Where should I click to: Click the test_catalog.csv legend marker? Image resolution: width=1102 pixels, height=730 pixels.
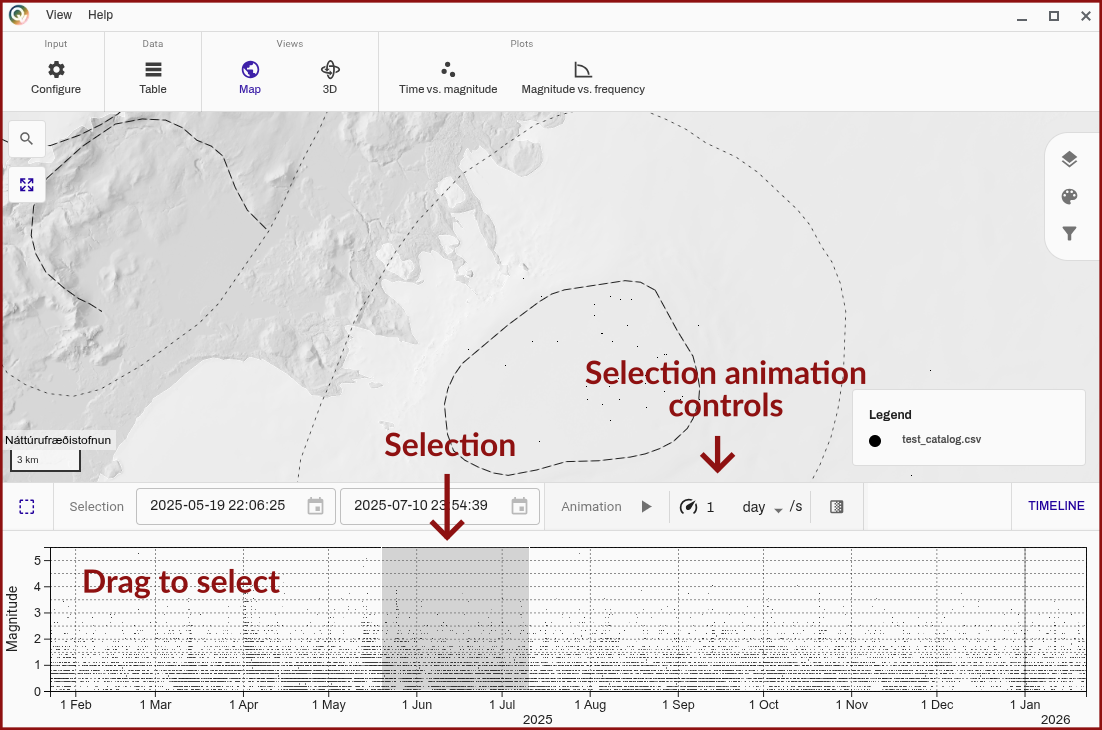875,441
